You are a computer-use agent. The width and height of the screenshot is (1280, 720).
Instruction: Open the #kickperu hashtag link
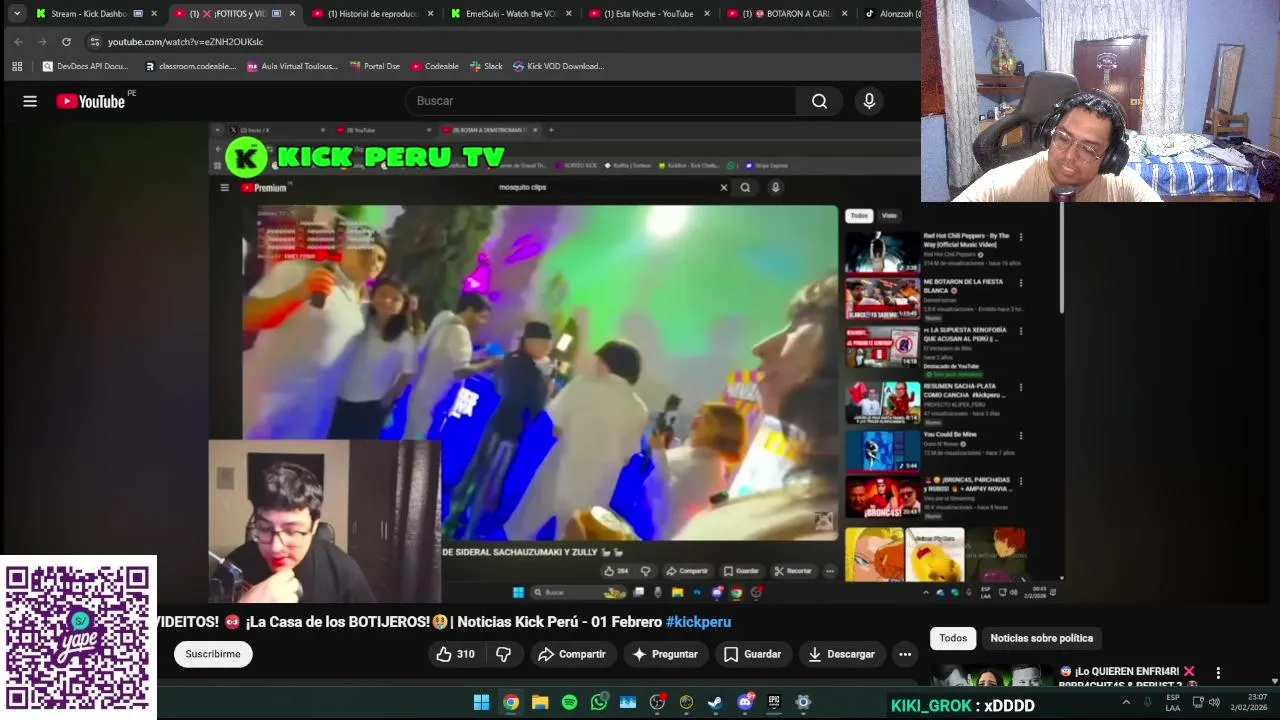tap(698, 622)
